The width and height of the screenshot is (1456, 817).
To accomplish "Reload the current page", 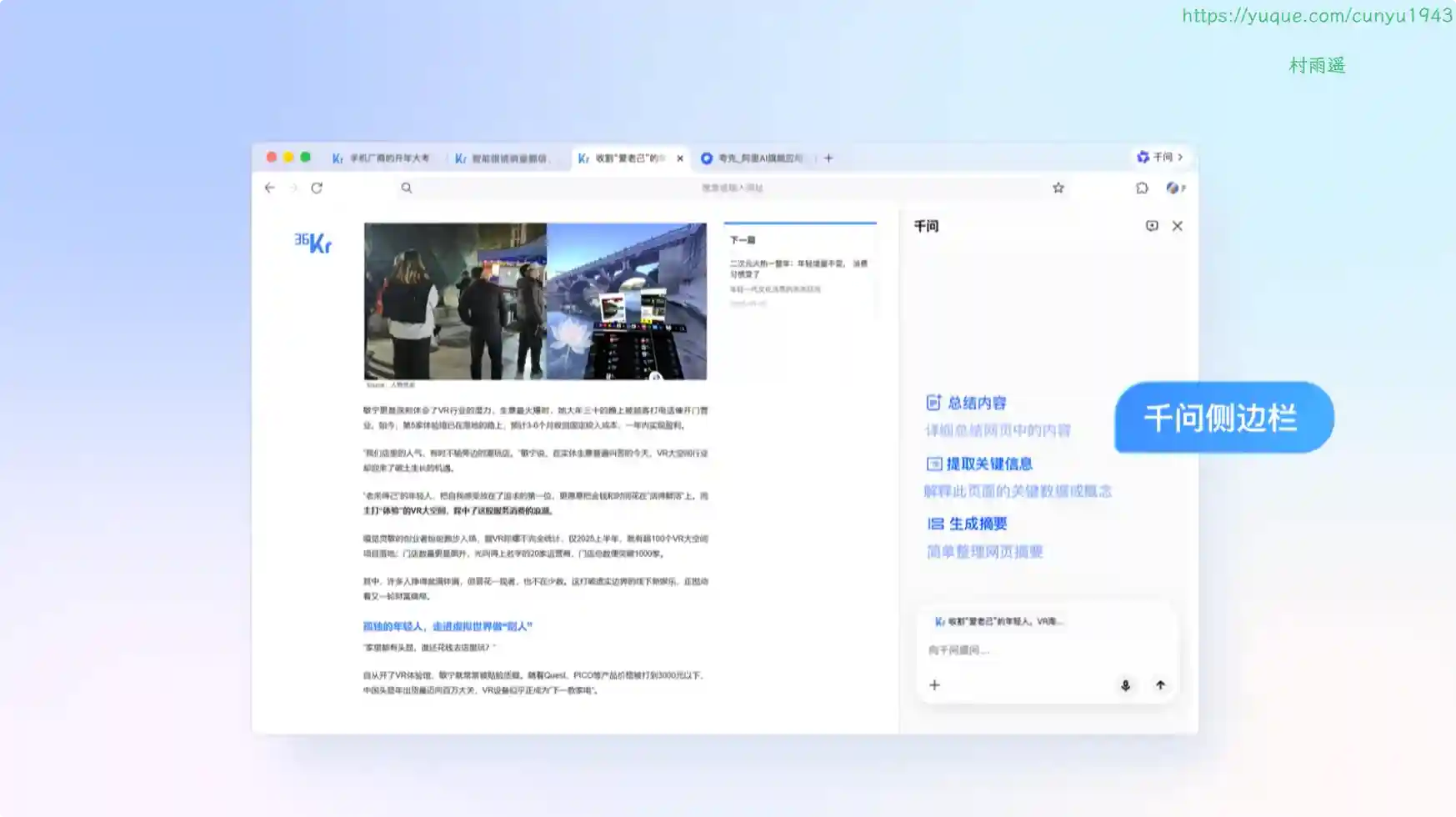I will coord(317,188).
